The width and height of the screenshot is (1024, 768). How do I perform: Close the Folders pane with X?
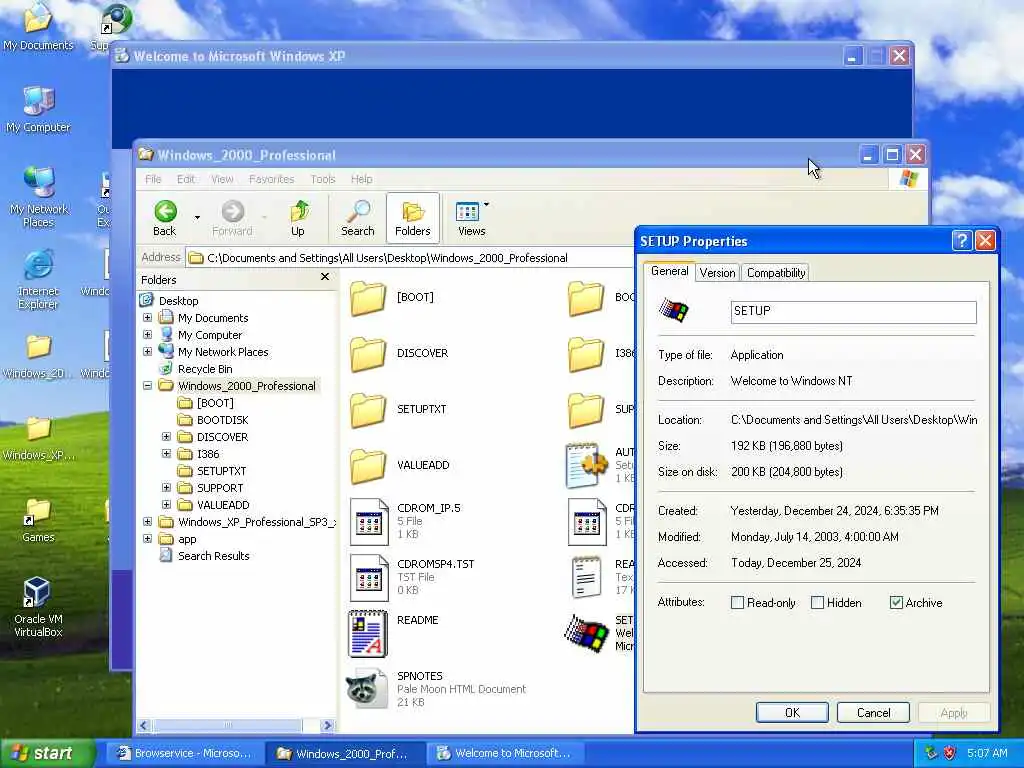[325, 278]
